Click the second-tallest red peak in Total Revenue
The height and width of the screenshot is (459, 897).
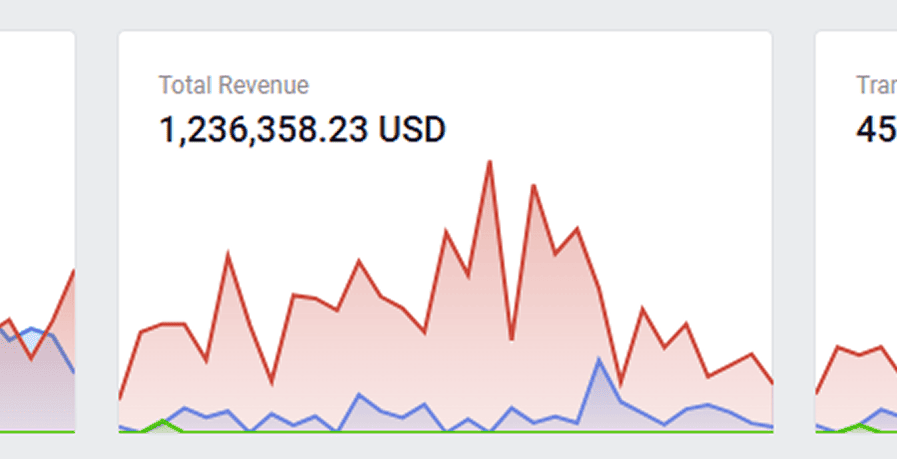[535, 186]
